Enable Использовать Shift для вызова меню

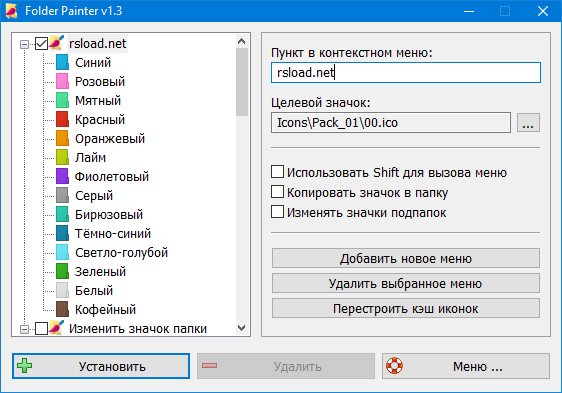(277, 172)
